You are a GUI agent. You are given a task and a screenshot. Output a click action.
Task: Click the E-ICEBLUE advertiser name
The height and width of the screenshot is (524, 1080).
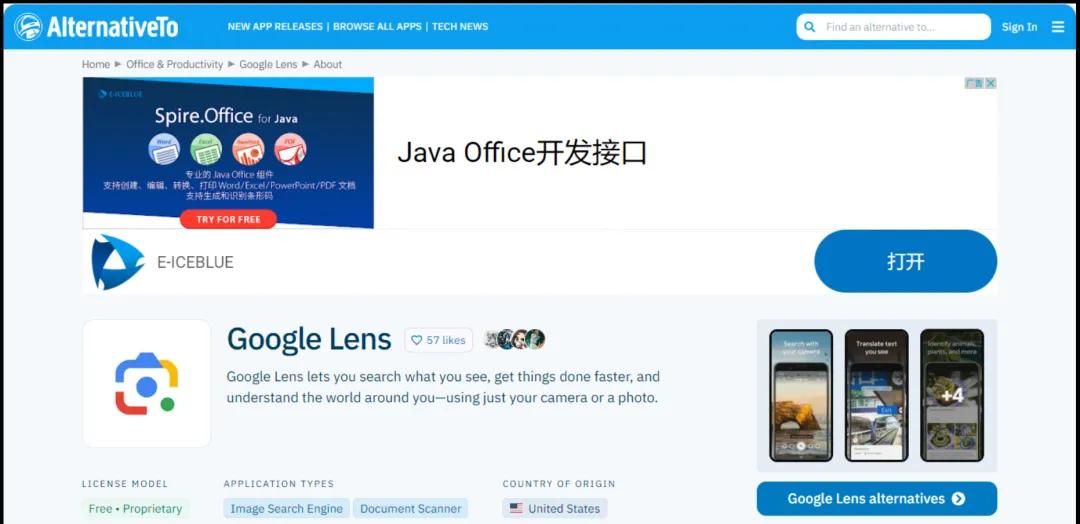(x=196, y=262)
